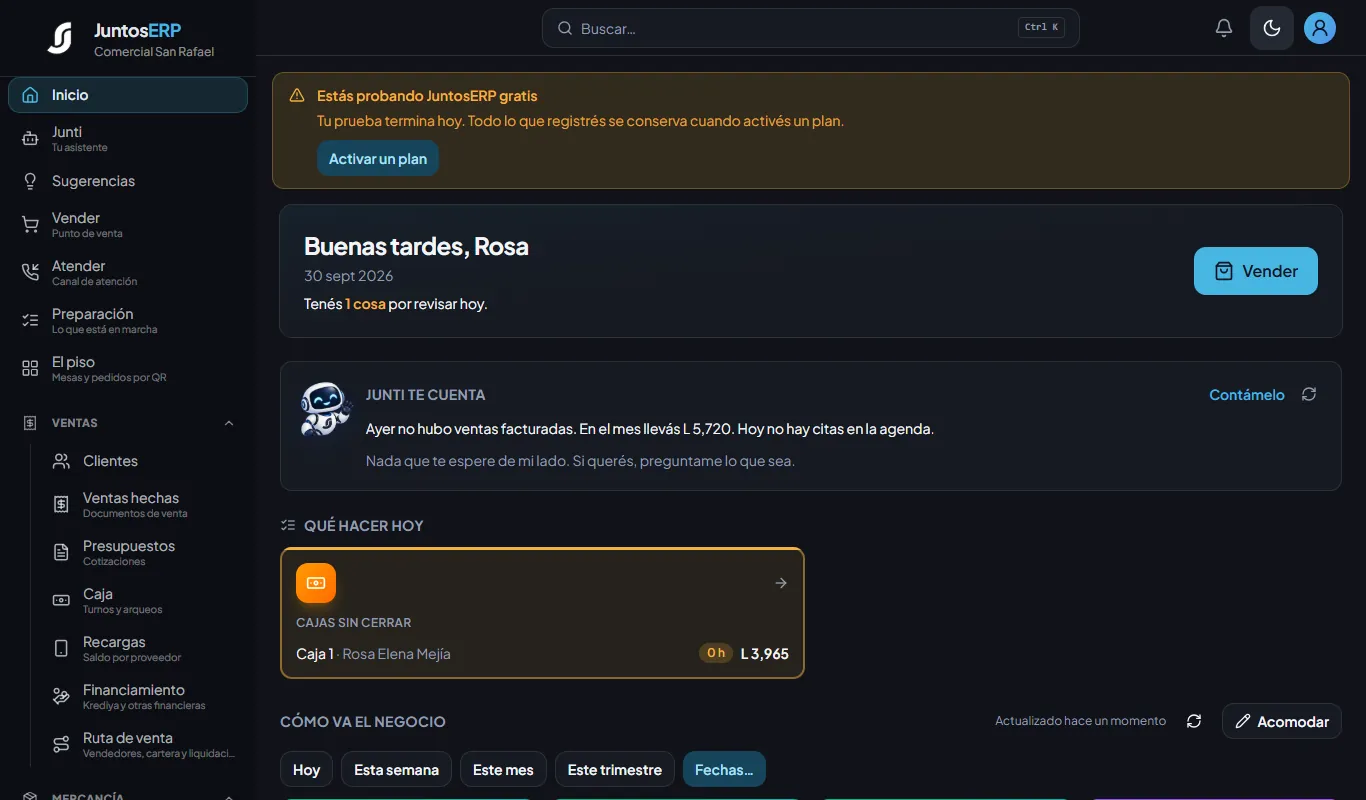Open Financiamiento hand-coin icon
The image size is (1366, 800).
pos(62,697)
